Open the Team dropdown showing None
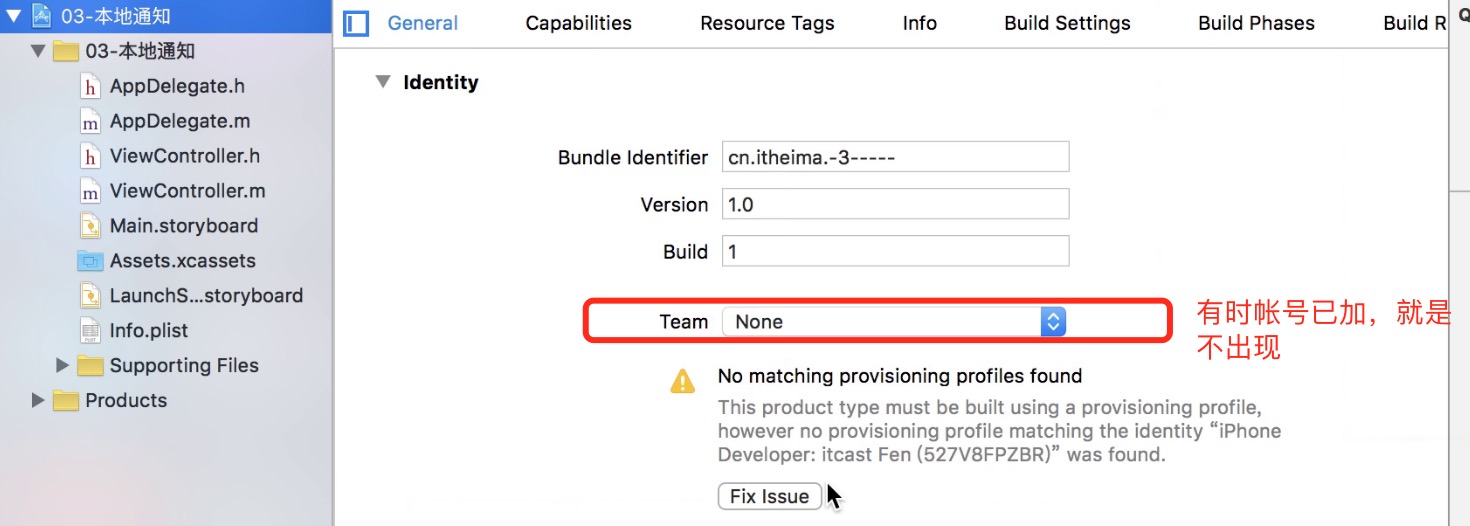Viewport: 1470px width, 526px height. point(894,321)
